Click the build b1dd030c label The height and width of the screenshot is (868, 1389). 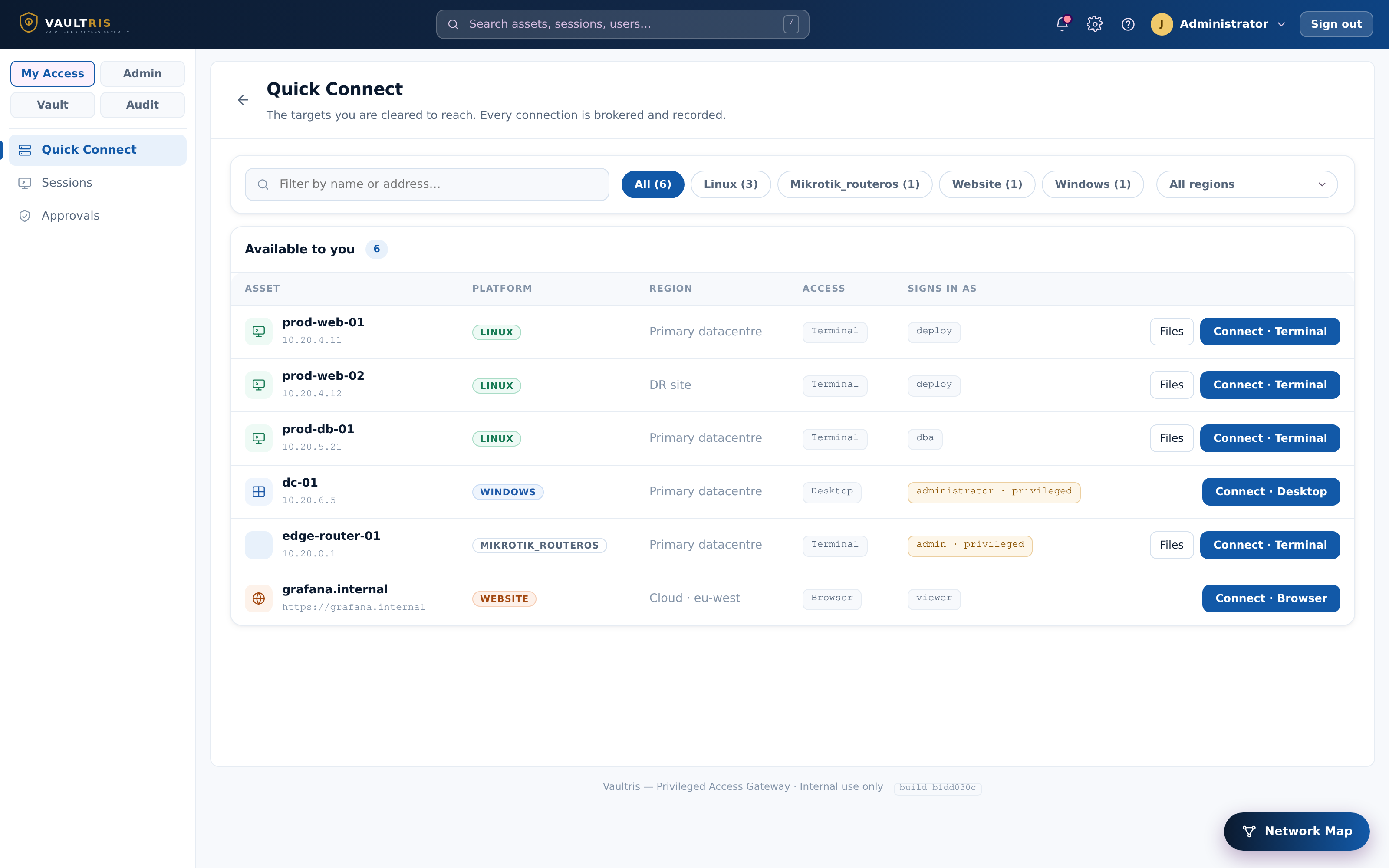pyautogui.click(x=938, y=788)
